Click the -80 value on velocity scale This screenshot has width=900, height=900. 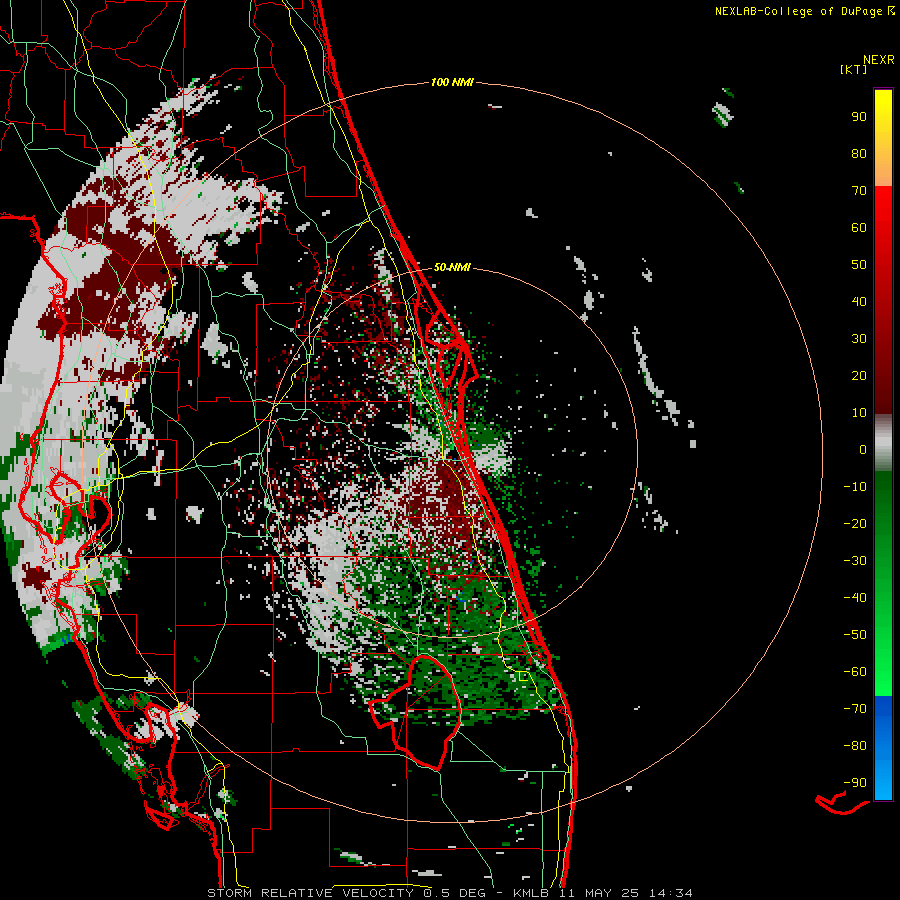(x=855, y=746)
